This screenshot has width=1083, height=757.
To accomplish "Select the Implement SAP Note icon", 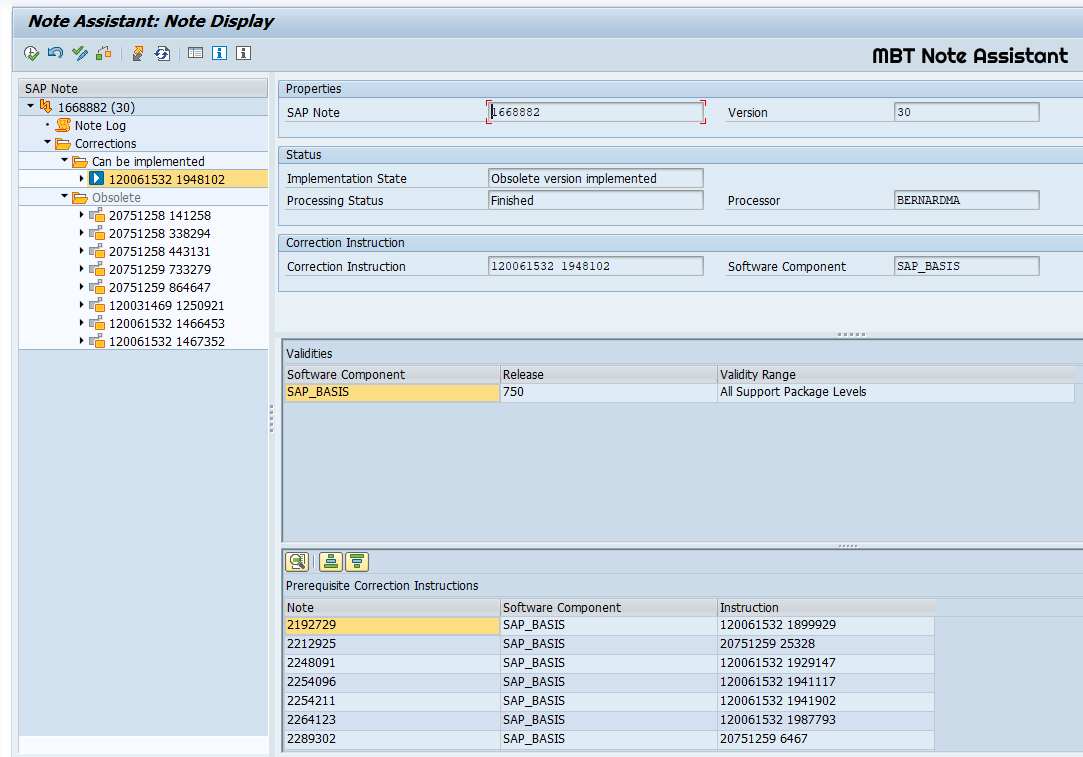I will click(x=31, y=53).
